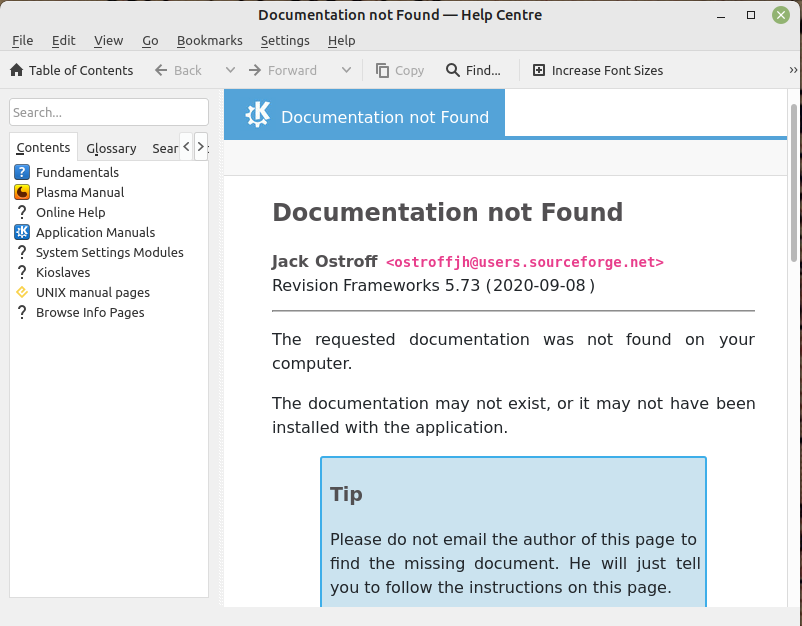Click the KDE logo on the document tab

tap(257, 114)
